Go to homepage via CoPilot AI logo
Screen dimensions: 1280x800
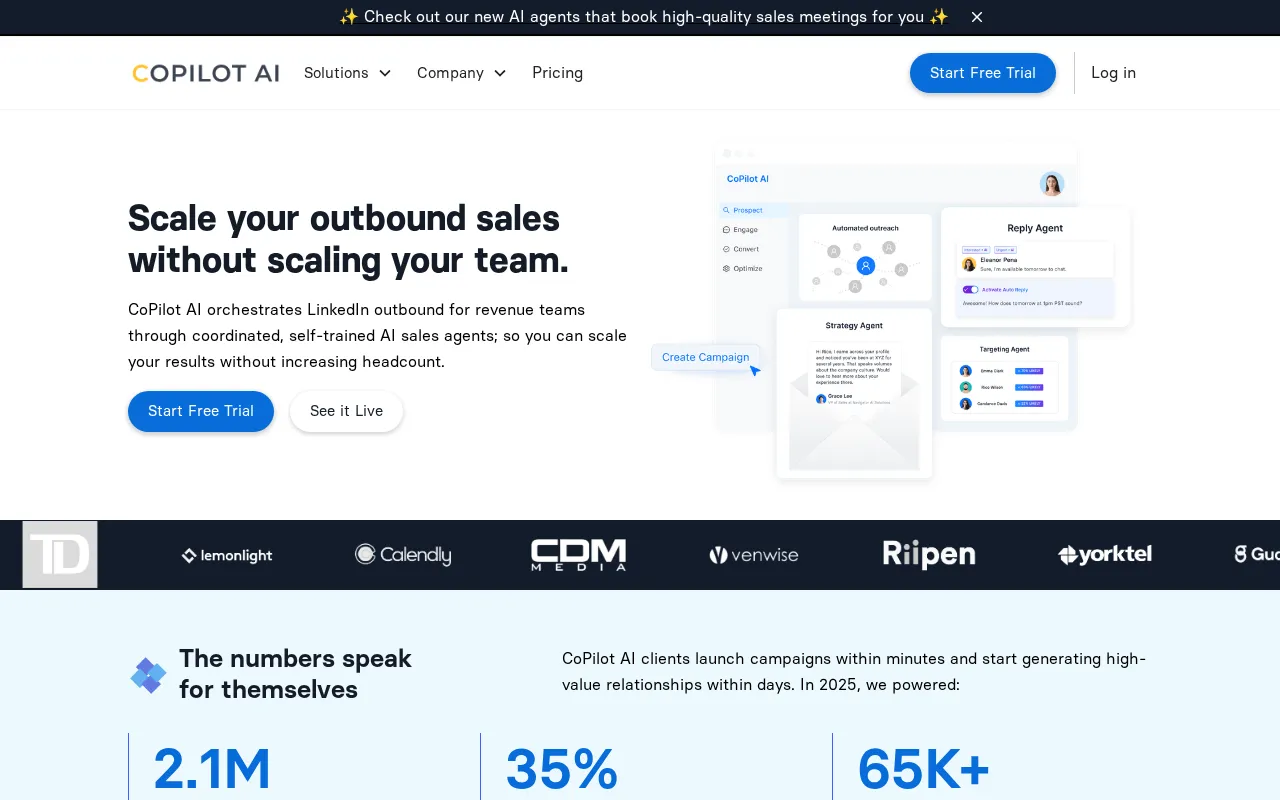click(206, 73)
